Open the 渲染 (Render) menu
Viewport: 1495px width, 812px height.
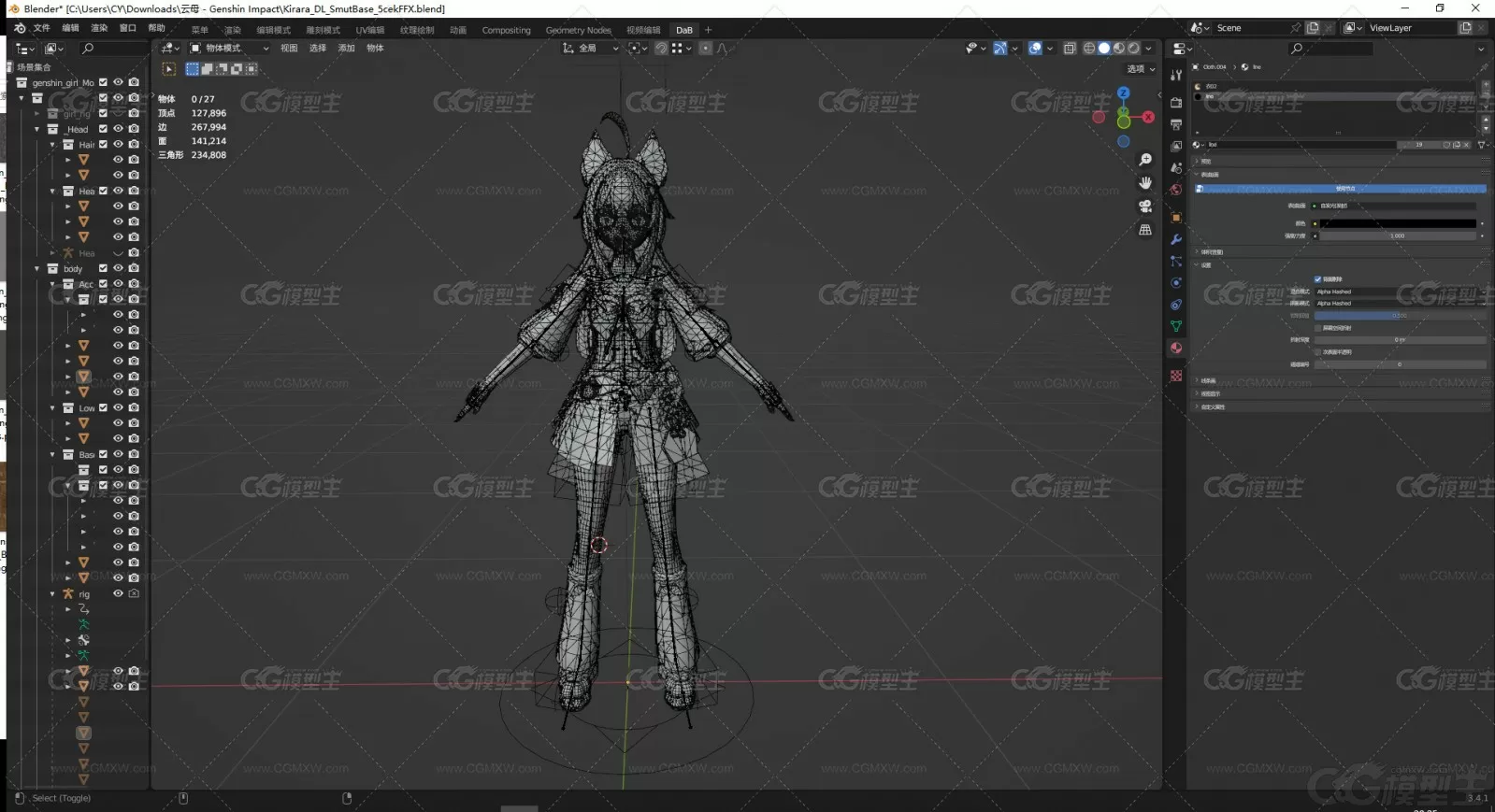point(99,28)
